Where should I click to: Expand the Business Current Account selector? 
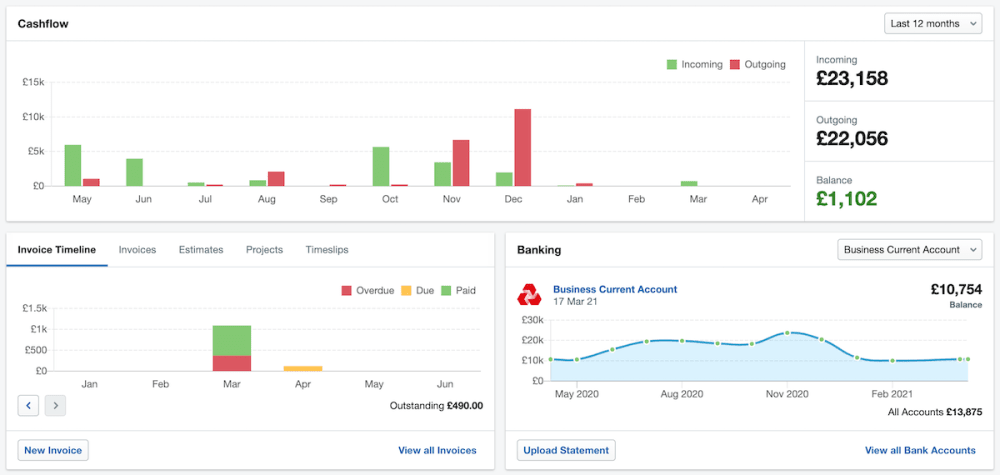(x=909, y=250)
